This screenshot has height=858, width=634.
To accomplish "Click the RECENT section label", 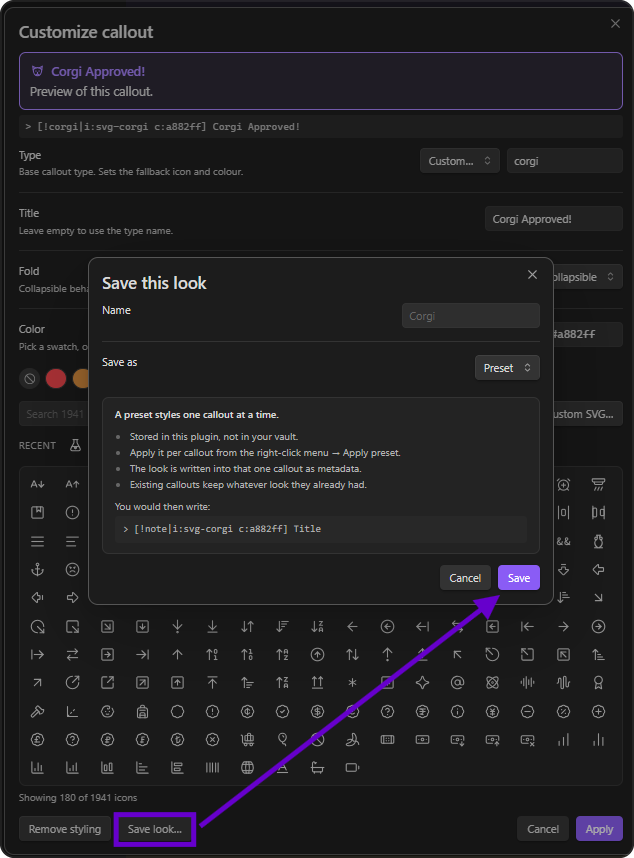I will coord(37,445).
